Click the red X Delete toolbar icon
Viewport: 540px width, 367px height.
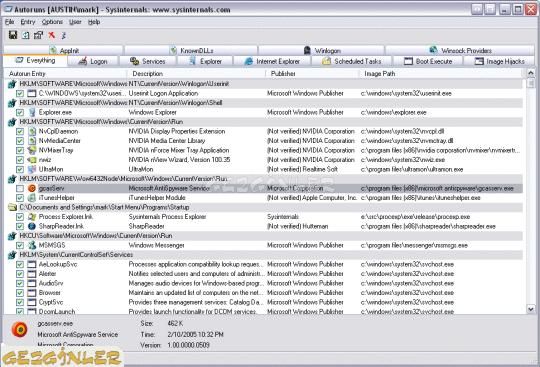click(52, 35)
